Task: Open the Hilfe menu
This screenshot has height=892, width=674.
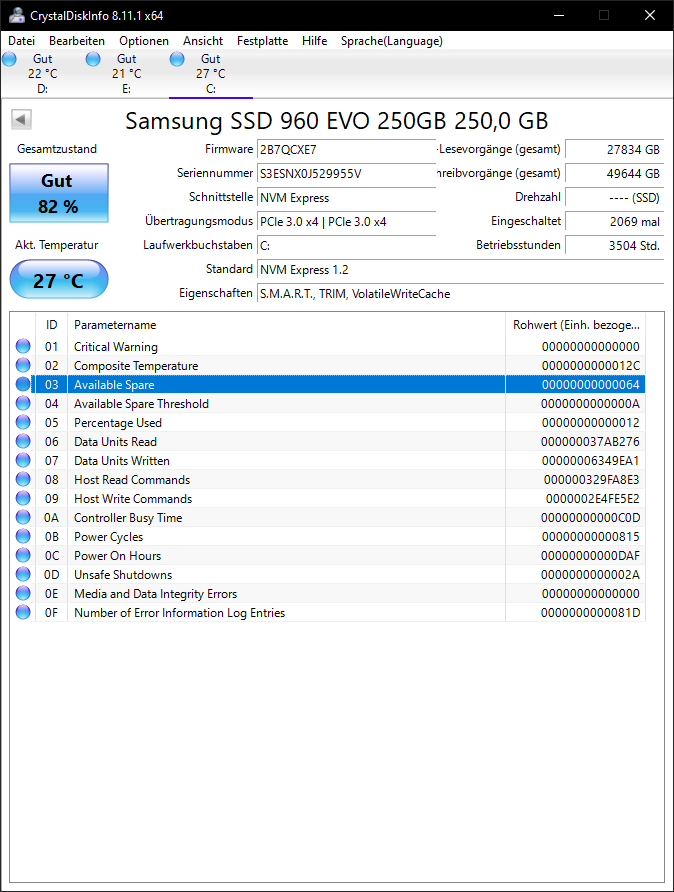Action: (315, 41)
